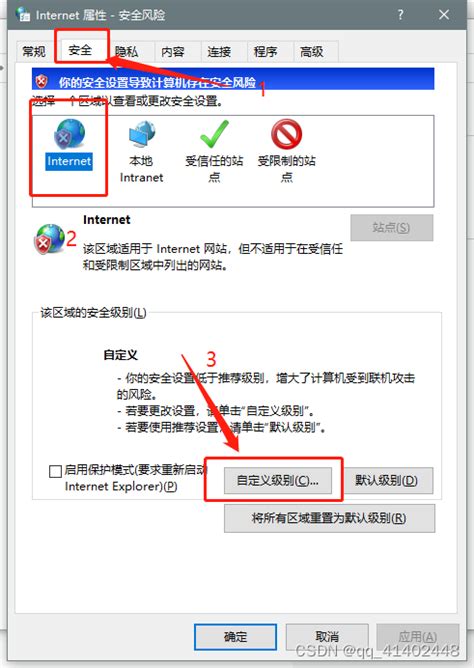The image size is (474, 668).
Task: Click the red shield warning icon in banner
Action: [42, 81]
